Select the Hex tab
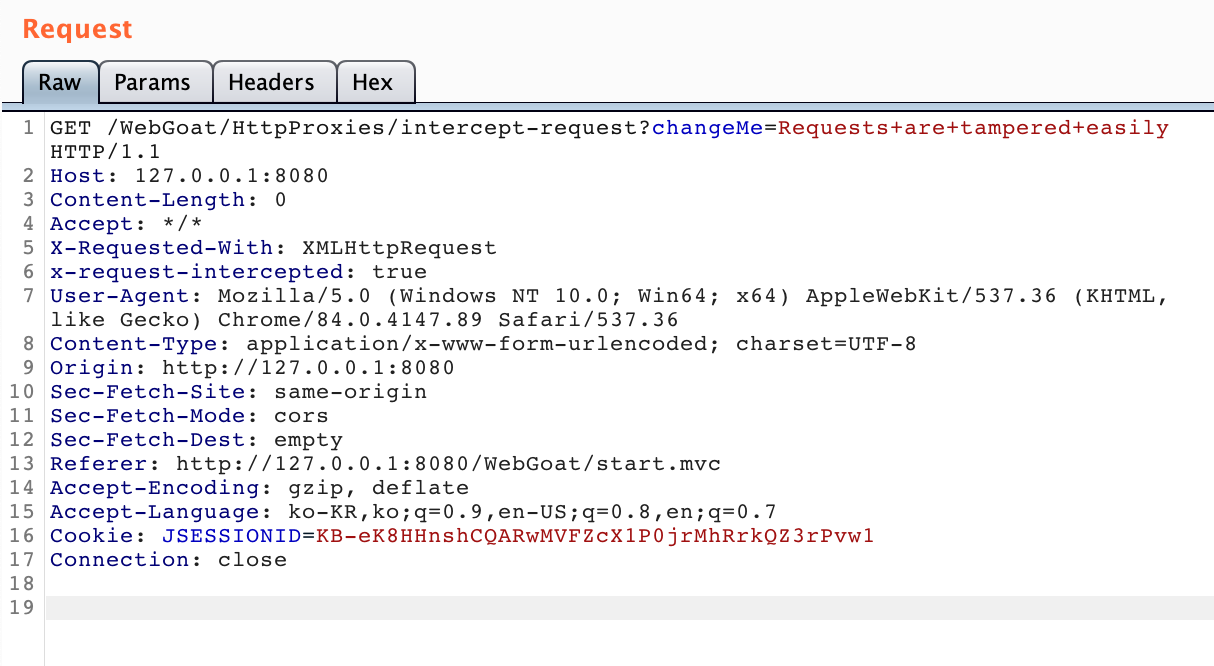1214x666 pixels. click(x=375, y=83)
